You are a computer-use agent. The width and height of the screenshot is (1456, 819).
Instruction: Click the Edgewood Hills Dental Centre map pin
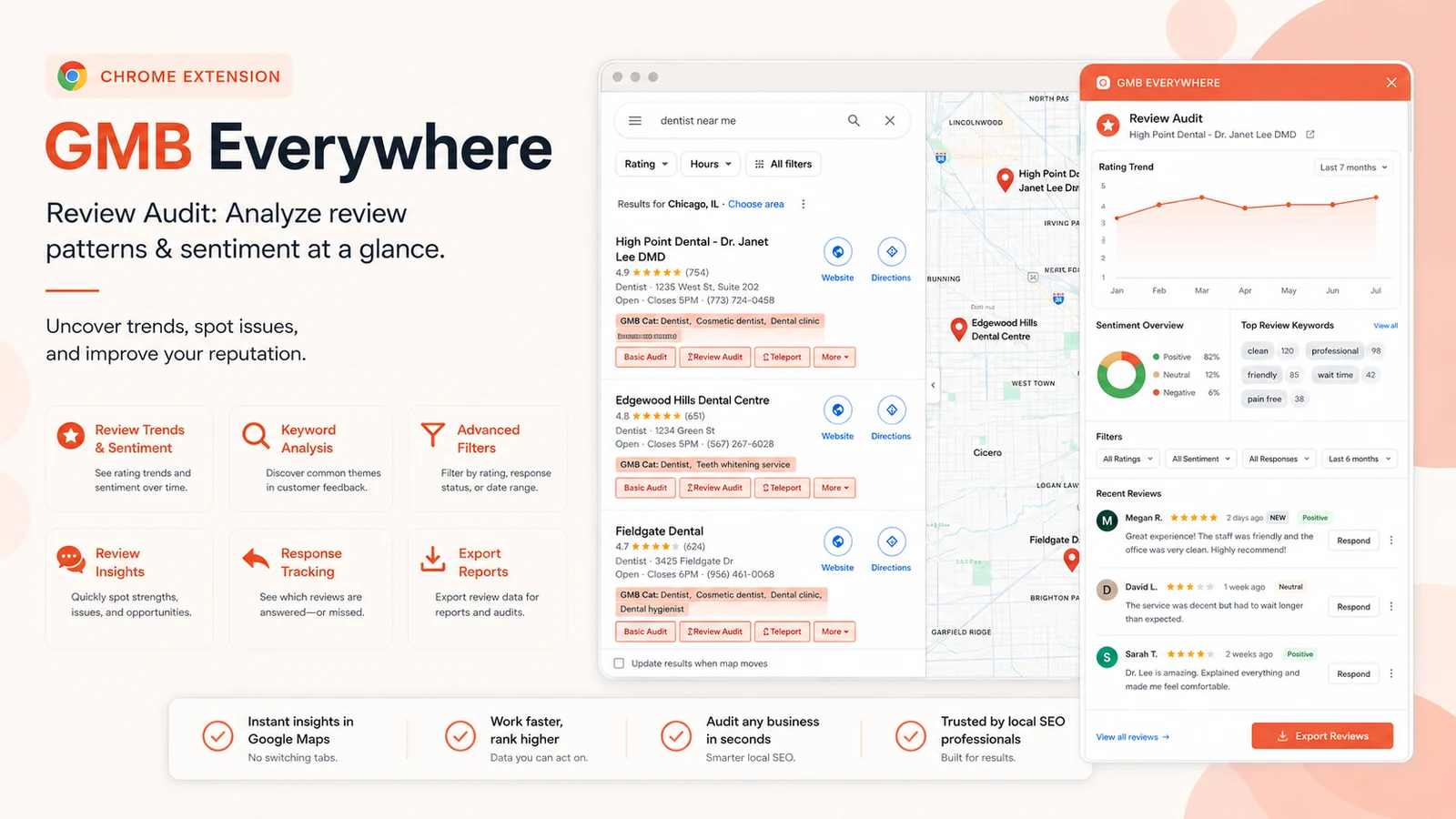pos(958,329)
